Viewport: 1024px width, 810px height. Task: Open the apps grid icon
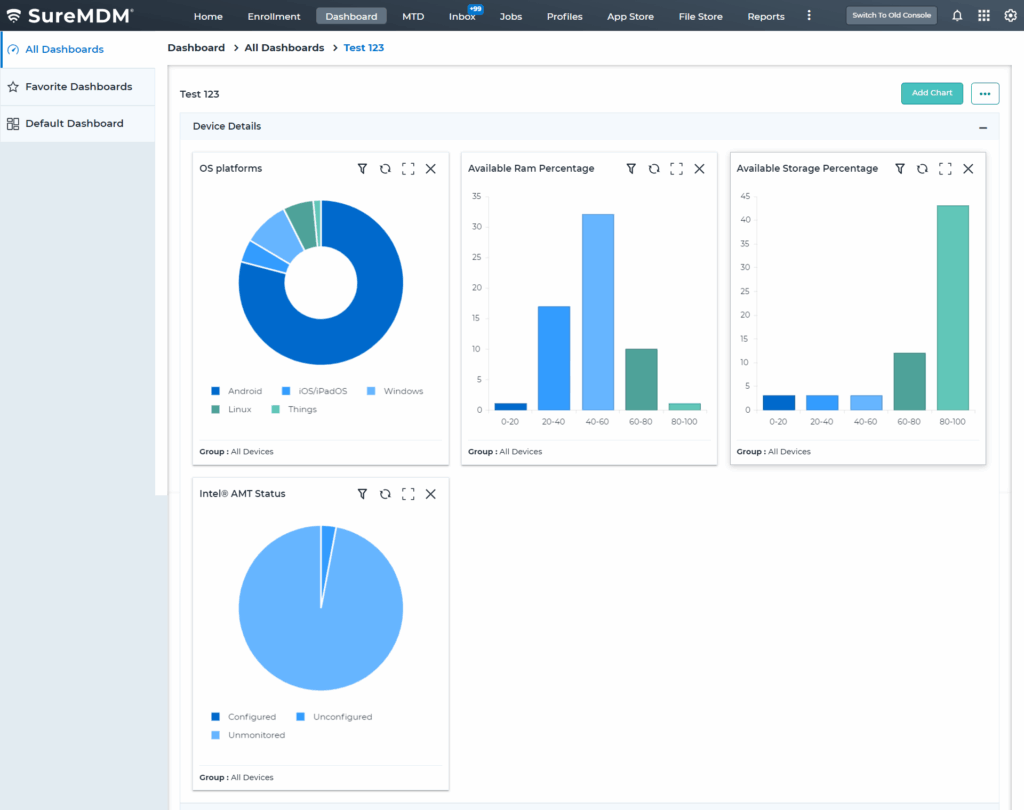[984, 15]
